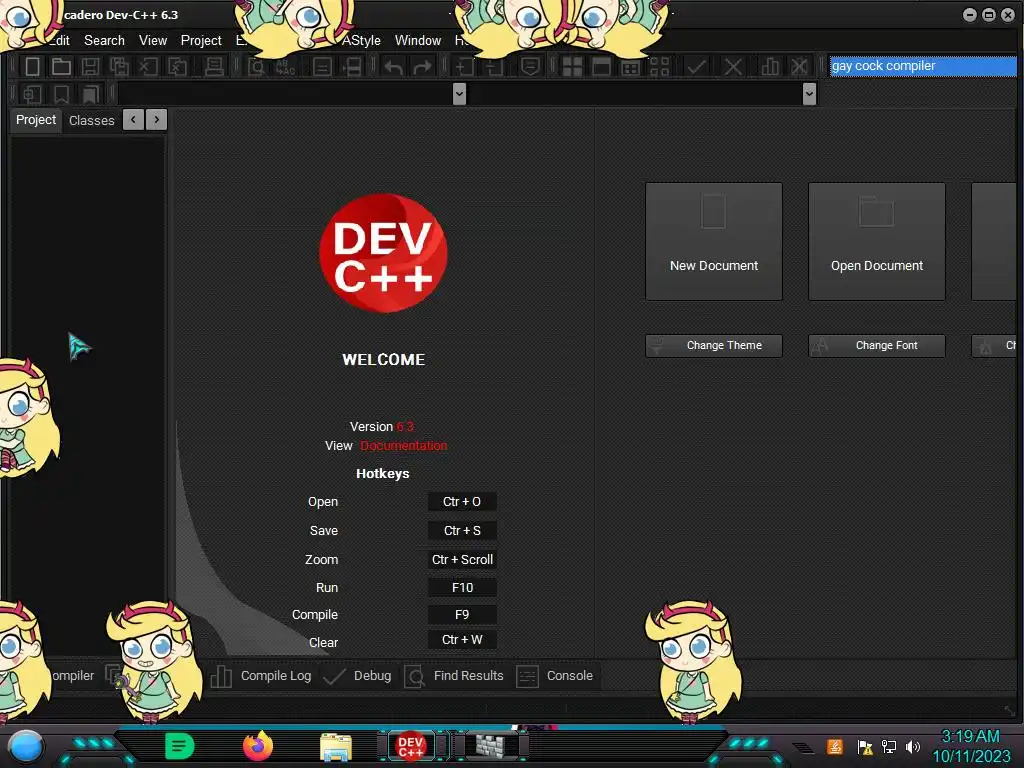
Task: Switch to the Classes sidebar tab
Action: coord(91,120)
